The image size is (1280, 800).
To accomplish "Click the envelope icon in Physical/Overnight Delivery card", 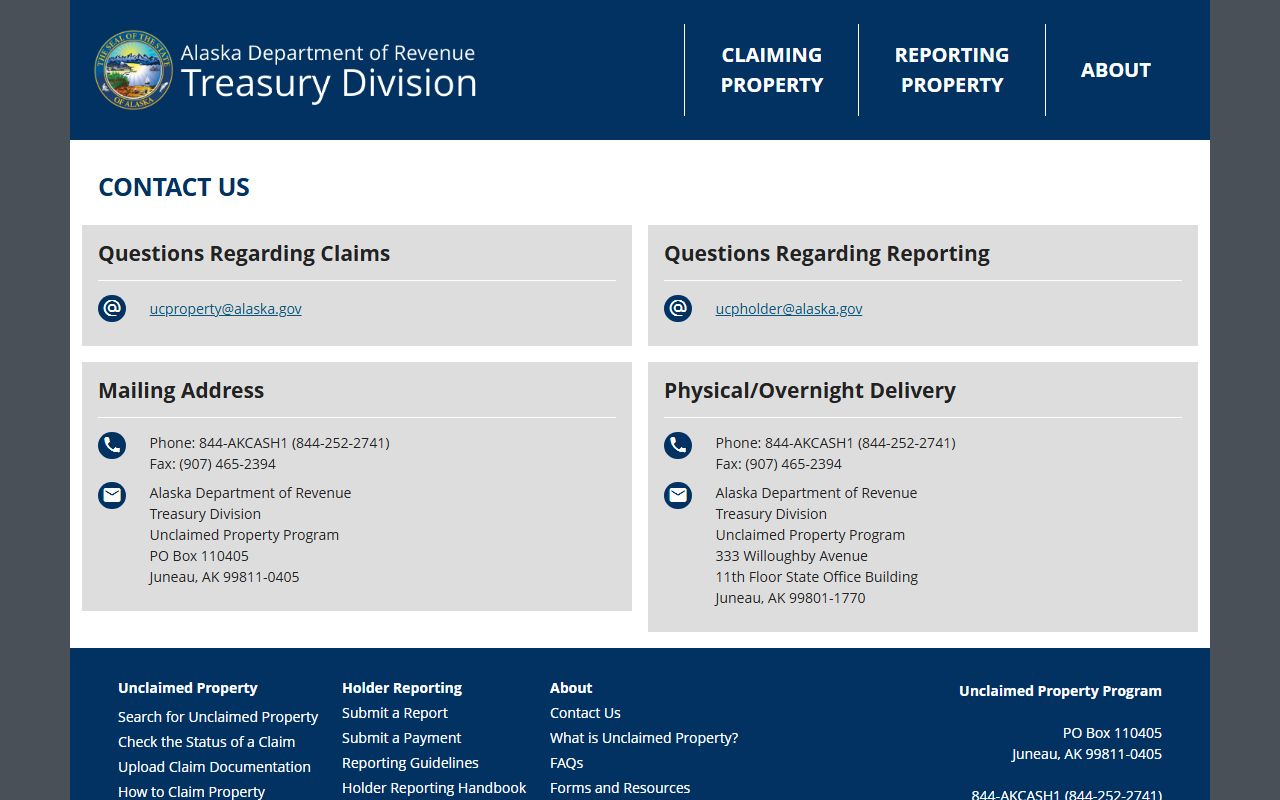I will coord(678,495).
